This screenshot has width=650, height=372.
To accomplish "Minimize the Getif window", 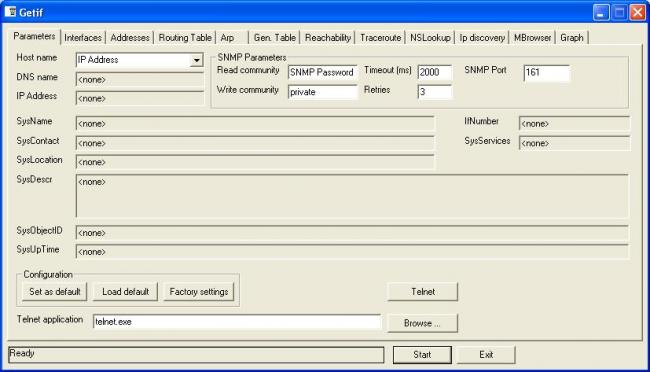I will coord(601,12).
